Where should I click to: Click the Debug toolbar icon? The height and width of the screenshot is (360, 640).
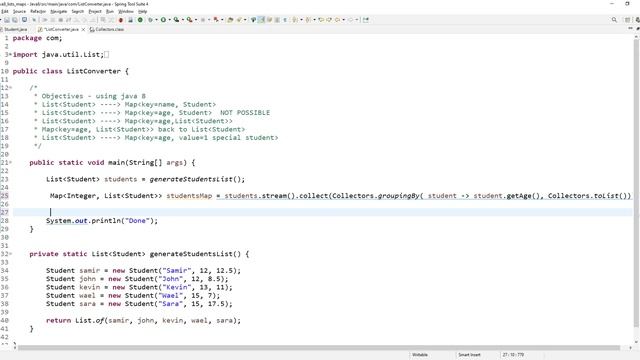point(150,20)
